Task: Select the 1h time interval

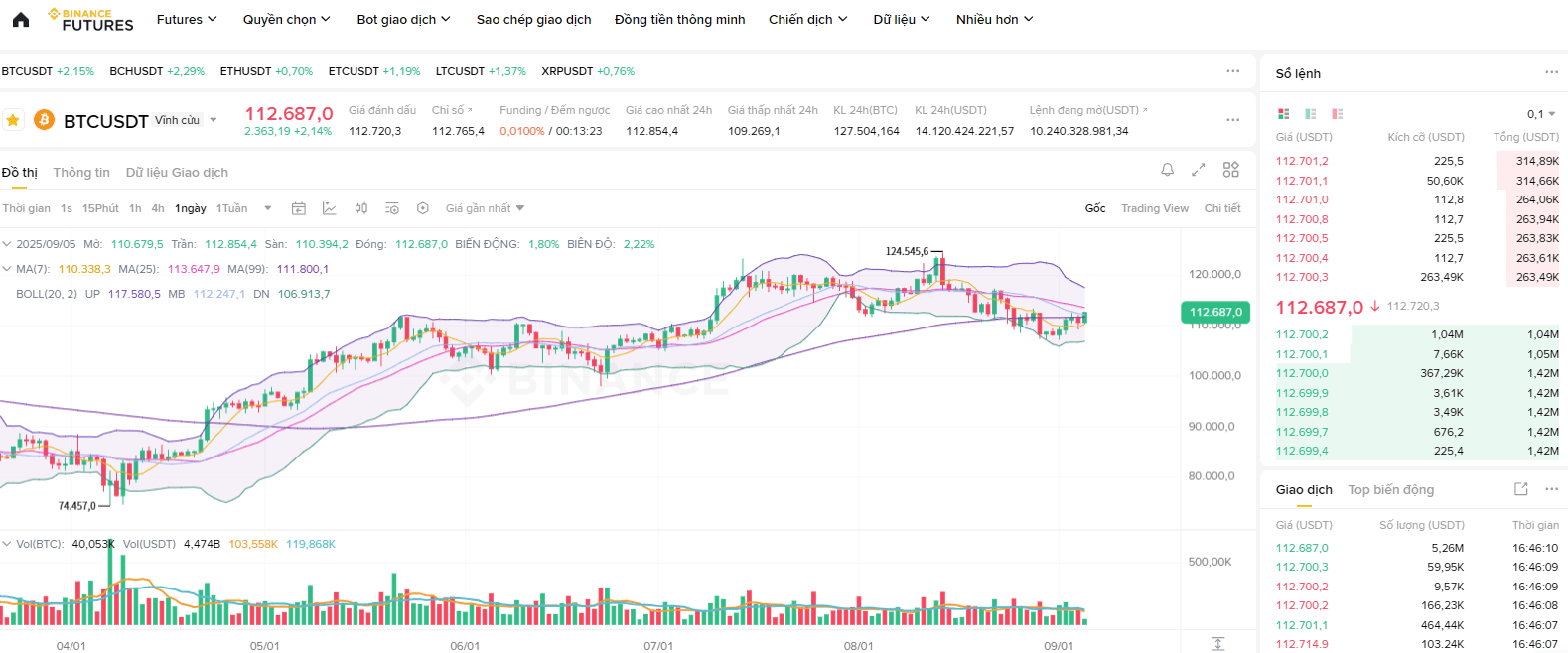Action: 135,208
